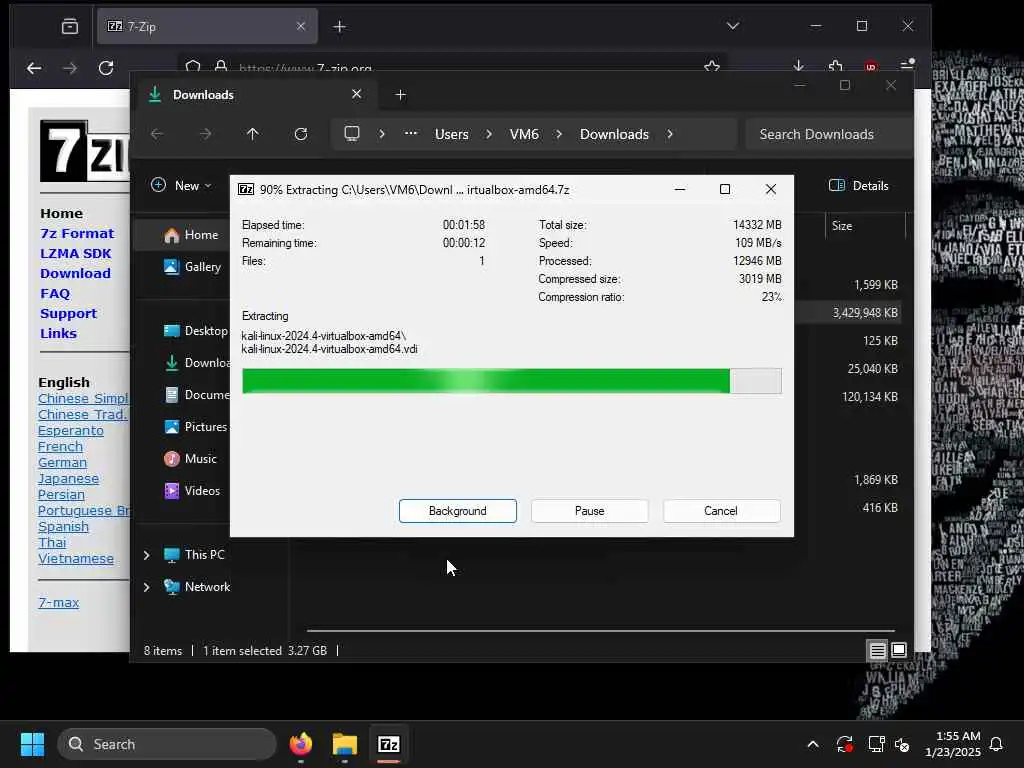Screen dimensions: 1024x768
Task: Open the New dropdown in Explorer
Action: [x=182, y=185]
